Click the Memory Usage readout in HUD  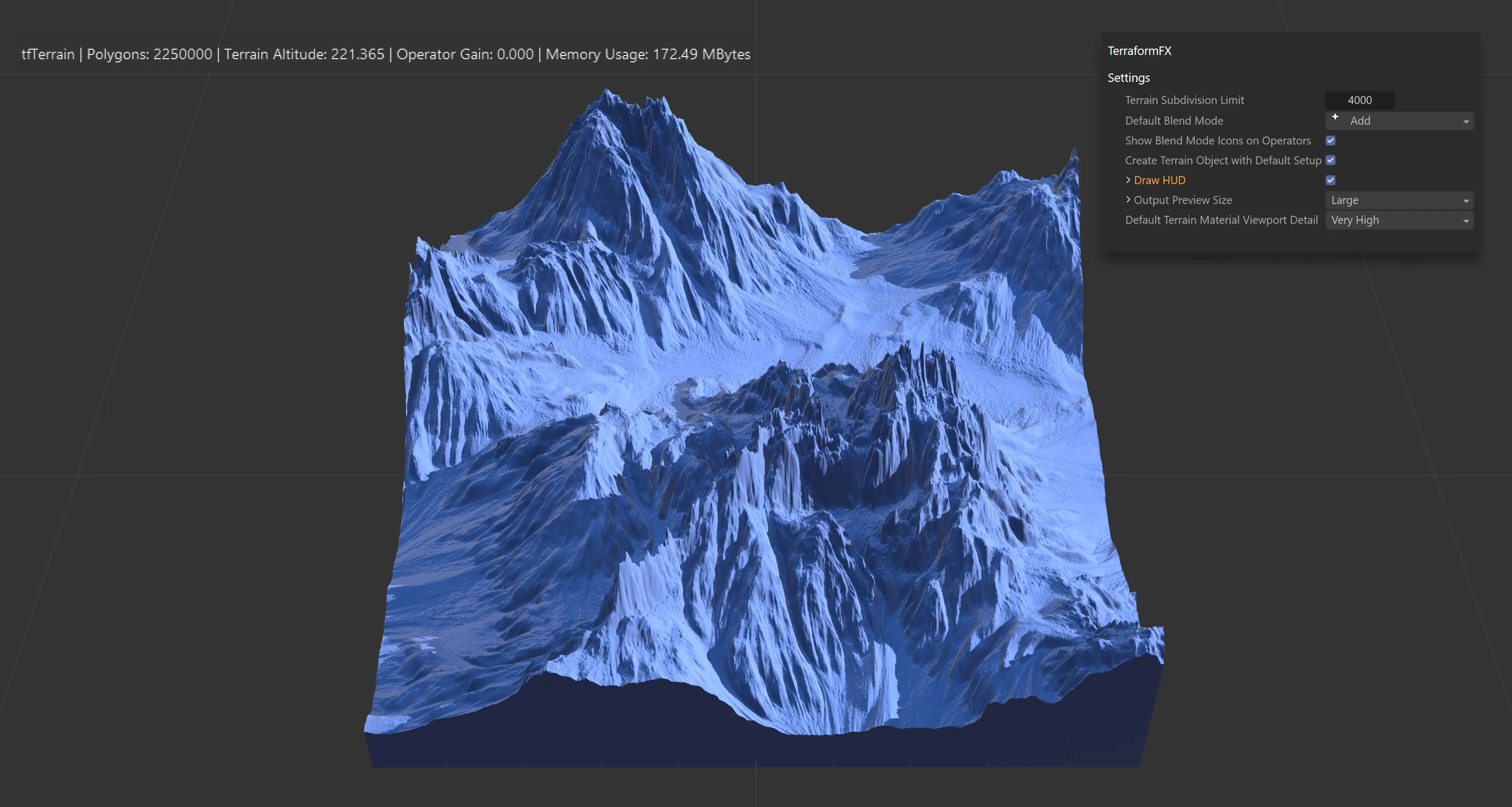pos(648,54)
